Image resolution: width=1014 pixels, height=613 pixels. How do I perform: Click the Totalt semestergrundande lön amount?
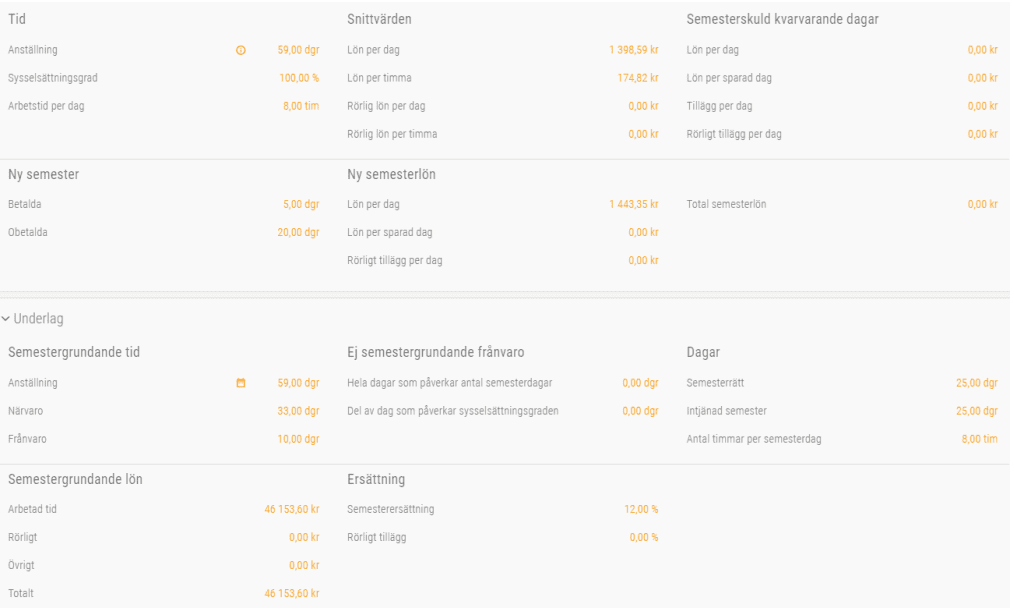[292, 593]
